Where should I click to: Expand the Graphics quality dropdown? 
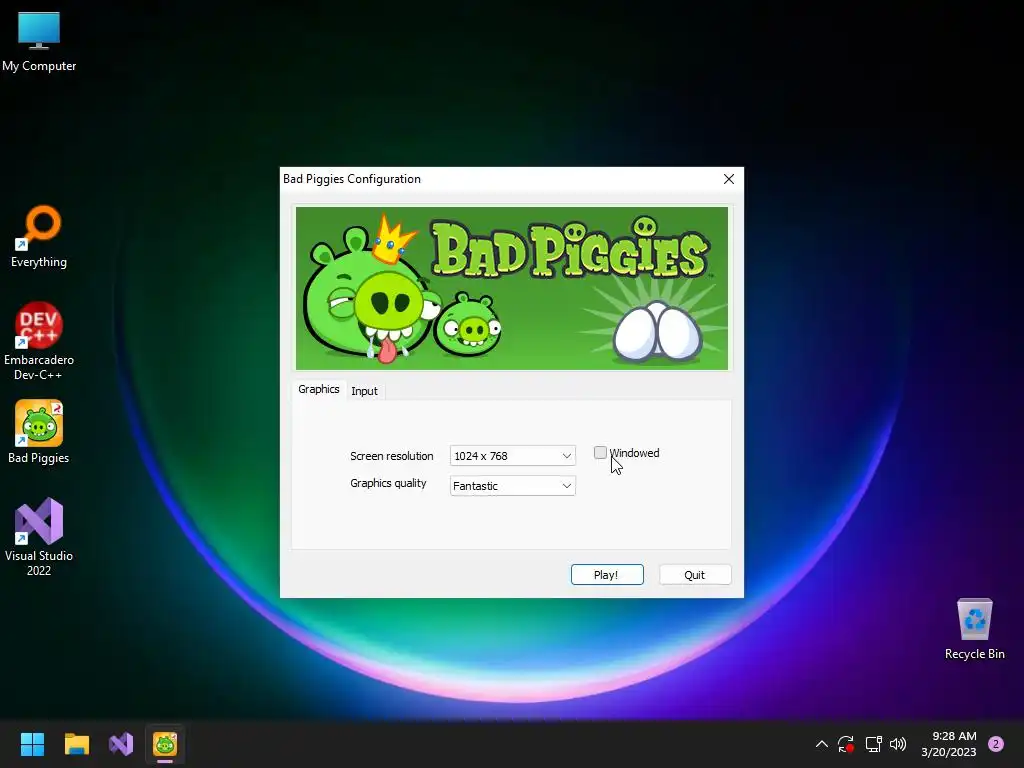(513, 486)
